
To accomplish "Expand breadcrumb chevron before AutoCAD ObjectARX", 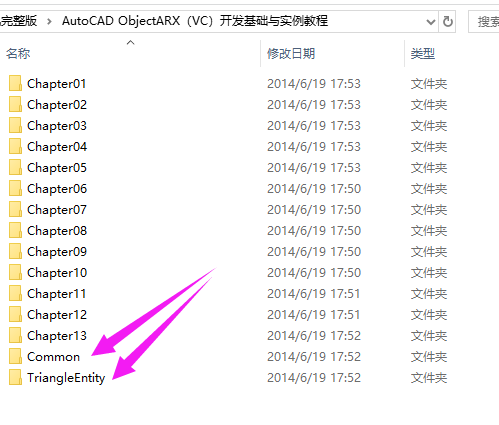I will (x=49, y=22).
